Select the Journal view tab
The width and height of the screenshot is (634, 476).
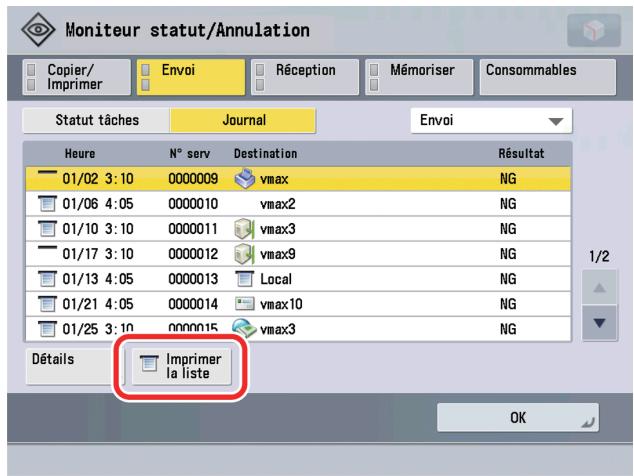243,120
